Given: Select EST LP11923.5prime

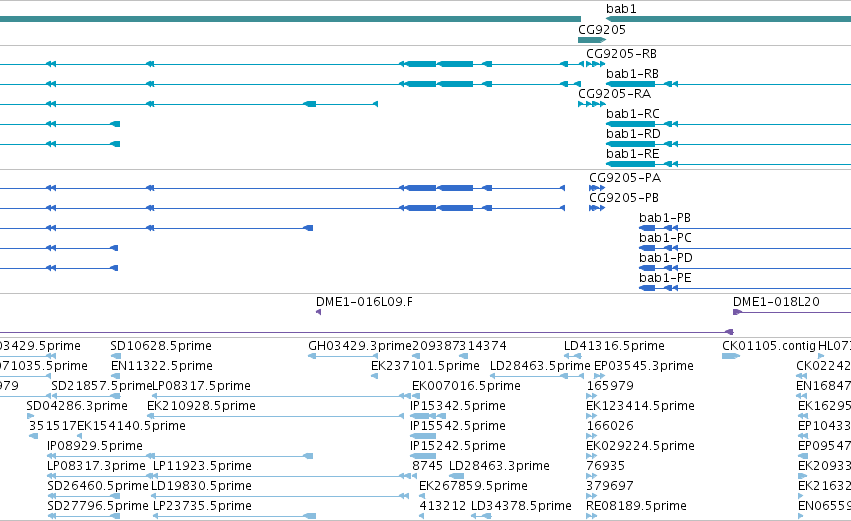Looking at the screenshot, I should tap(202, 467).
